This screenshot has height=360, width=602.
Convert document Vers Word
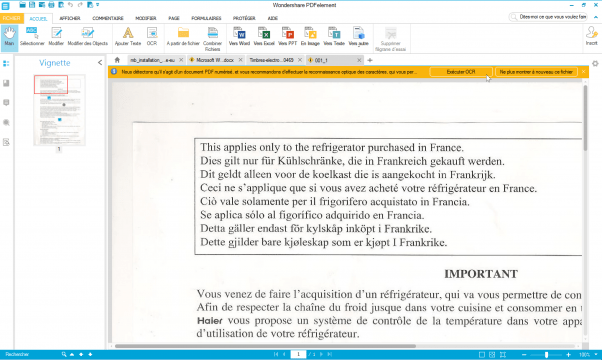239,37
